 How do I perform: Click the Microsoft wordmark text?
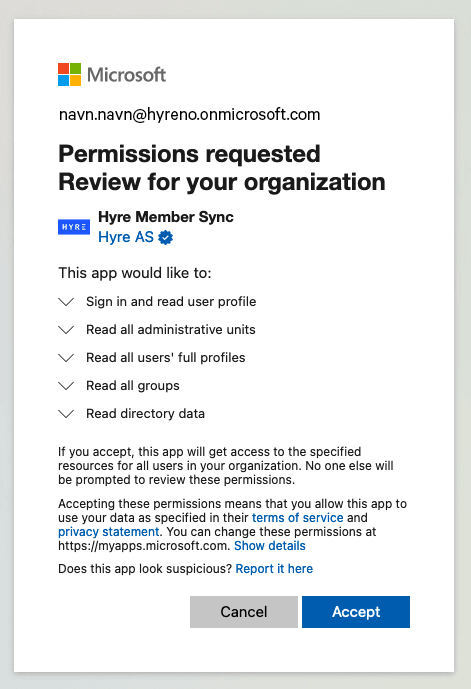[127, 75]
